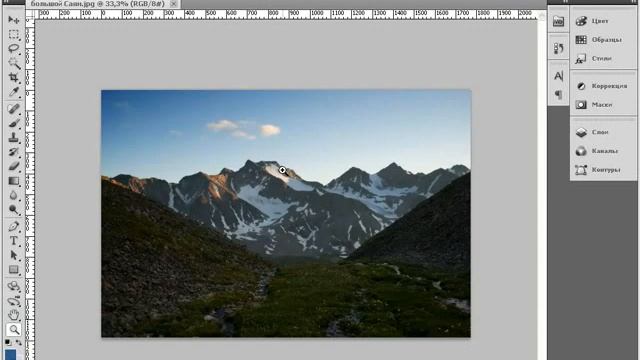Select the Path Selection arrow tool
The width and height of the screenshot is (640, 360).
[x=14, y=255]
